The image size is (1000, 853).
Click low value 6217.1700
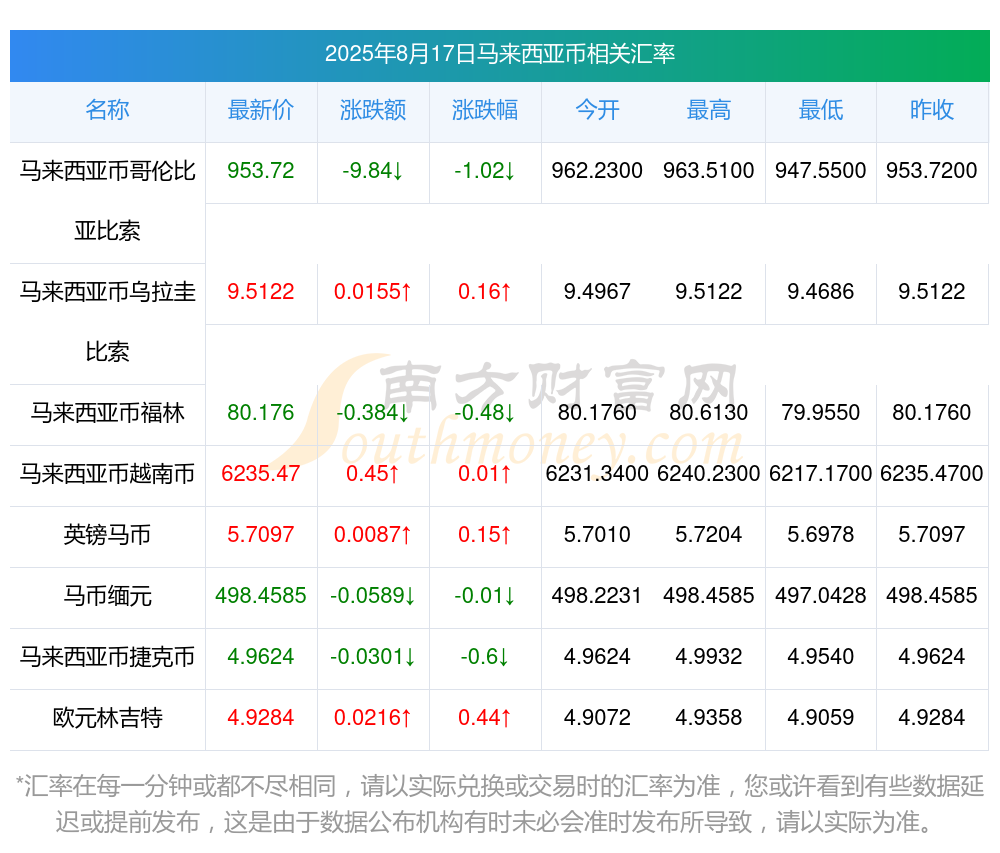coord(821,474)
